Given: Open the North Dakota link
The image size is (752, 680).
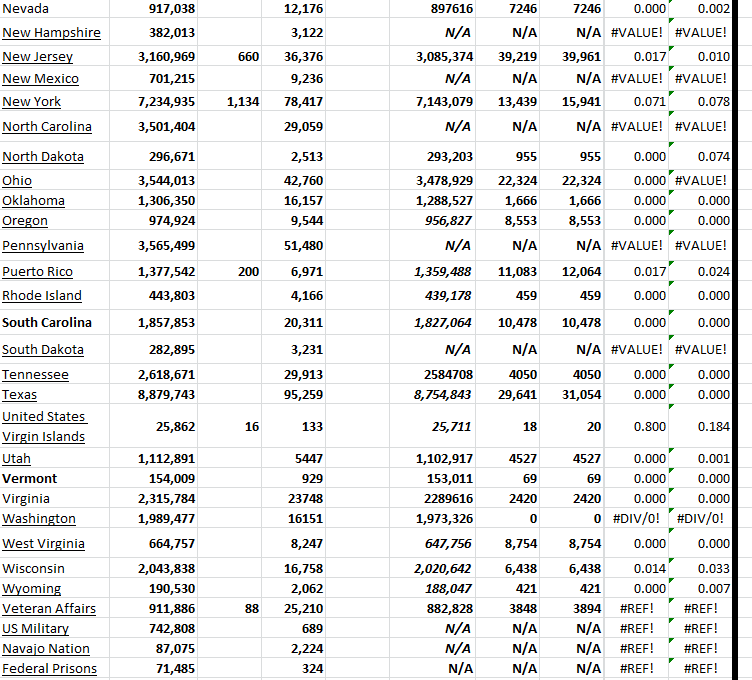Looking at the screenshot, I should tap(43, 157).
